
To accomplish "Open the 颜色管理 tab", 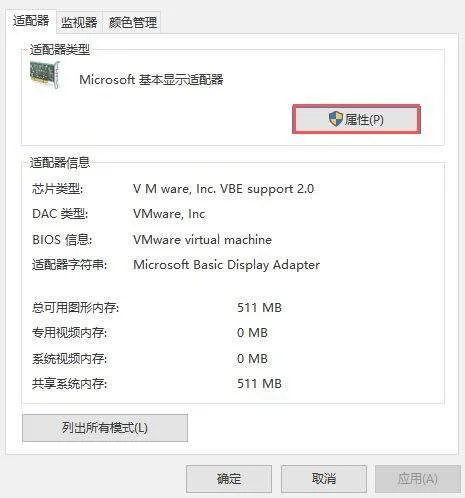I will pyautogui.click(x=133, y=23).
